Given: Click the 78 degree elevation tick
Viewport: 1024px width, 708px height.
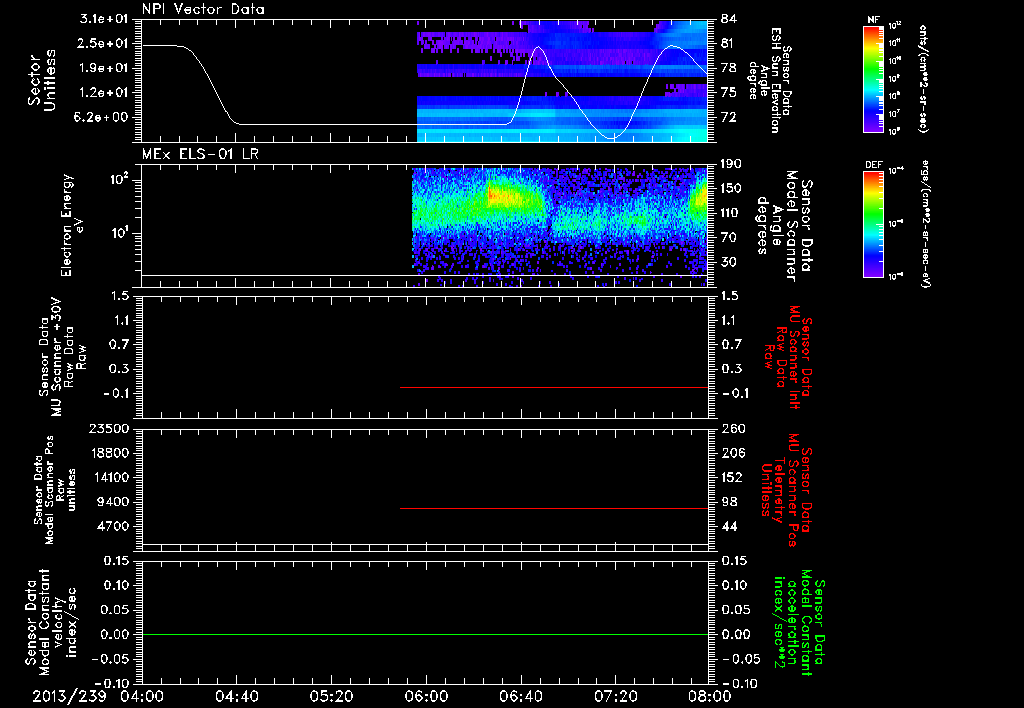Looking at the screenshot, I should point(728,68).
